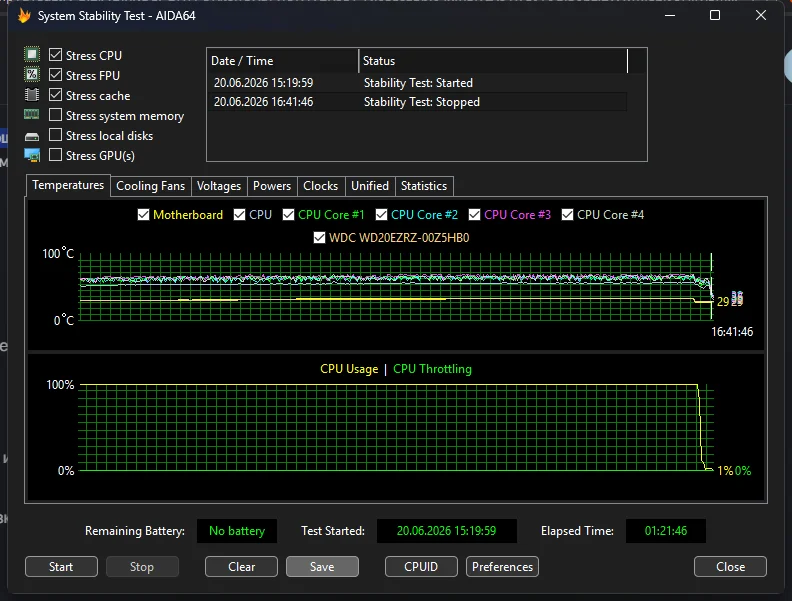Image resolution: width=792 pixels, height=601 pixels.
Task: Toggle CPU Core #1 graph checkbox
Action: (x=288, y=215)
